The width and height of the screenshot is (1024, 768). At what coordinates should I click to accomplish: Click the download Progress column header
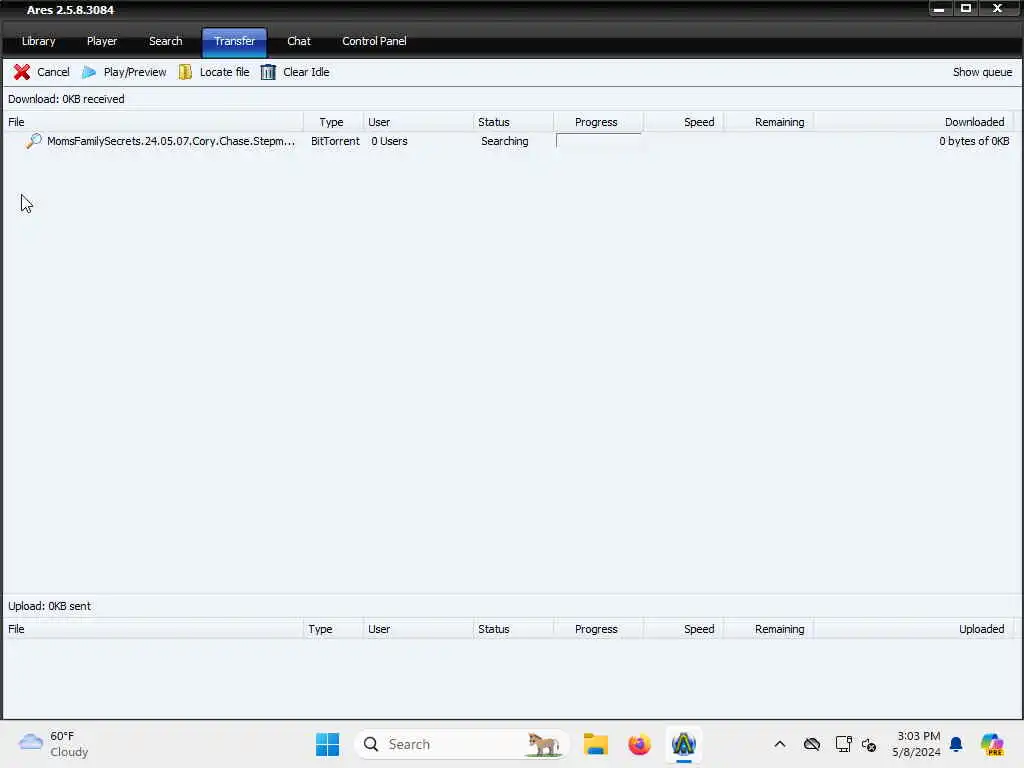[598, 122]
